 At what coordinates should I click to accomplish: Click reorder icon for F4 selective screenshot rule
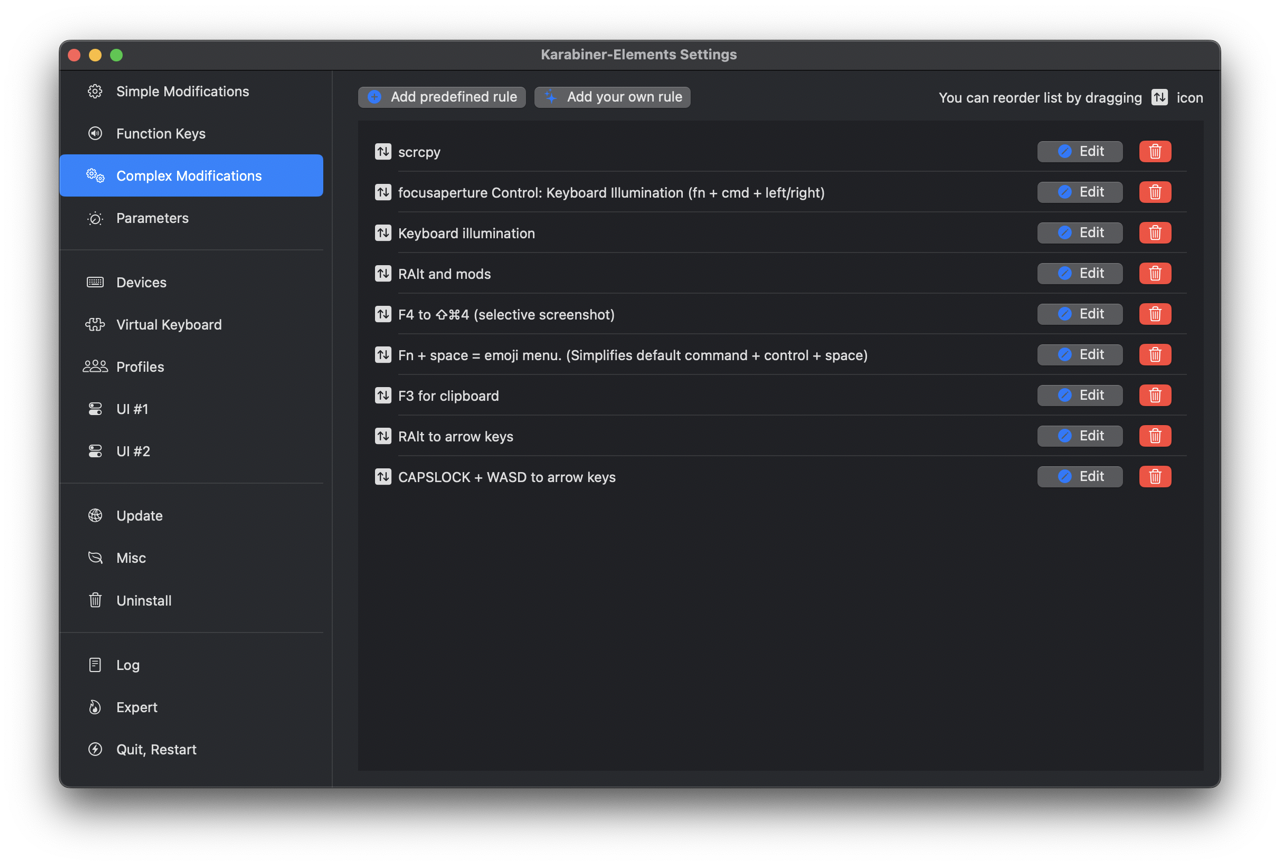383,314
